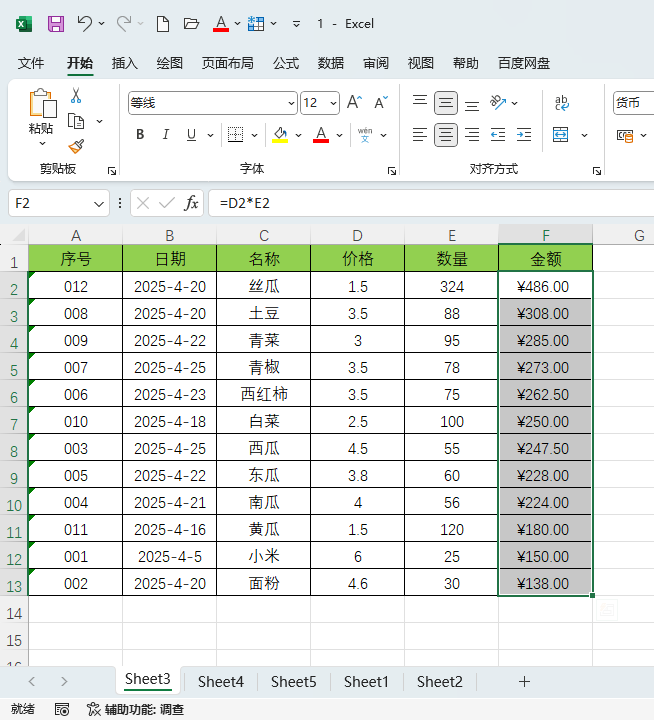Open the Name Box dropdown arrow
Viewport: 654px width, 720px height.
click(x=99, y=203)
